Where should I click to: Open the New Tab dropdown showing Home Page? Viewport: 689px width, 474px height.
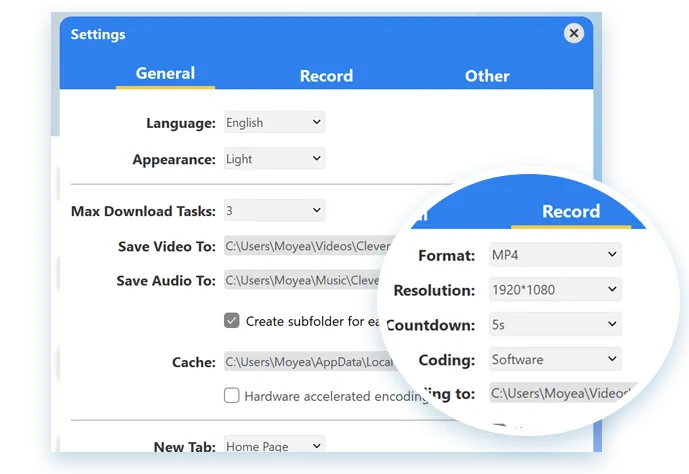pyautogui.click(x=275, y=445)
